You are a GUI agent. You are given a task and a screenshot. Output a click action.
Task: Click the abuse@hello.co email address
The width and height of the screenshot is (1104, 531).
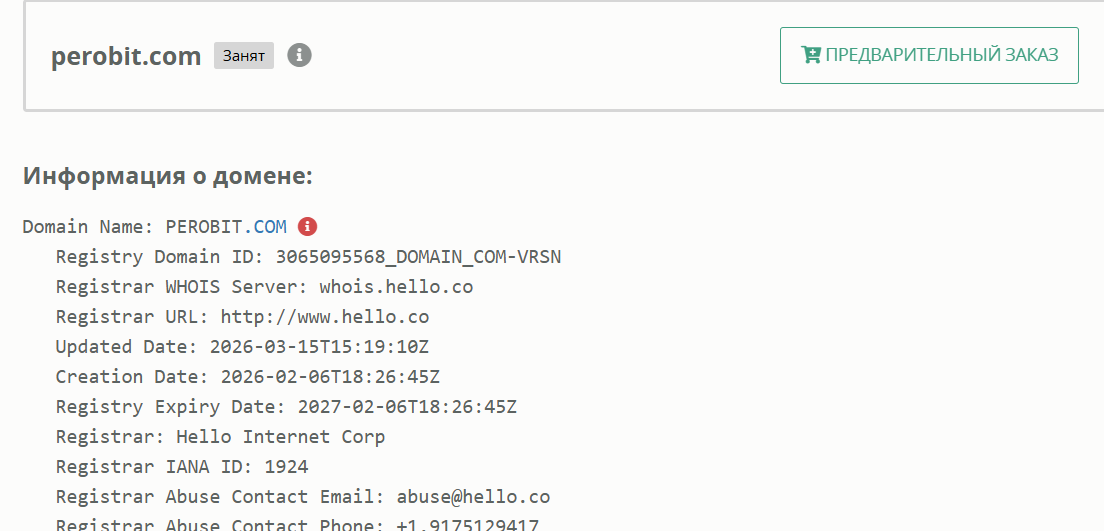pyautogui.click(x=473, y=497)
